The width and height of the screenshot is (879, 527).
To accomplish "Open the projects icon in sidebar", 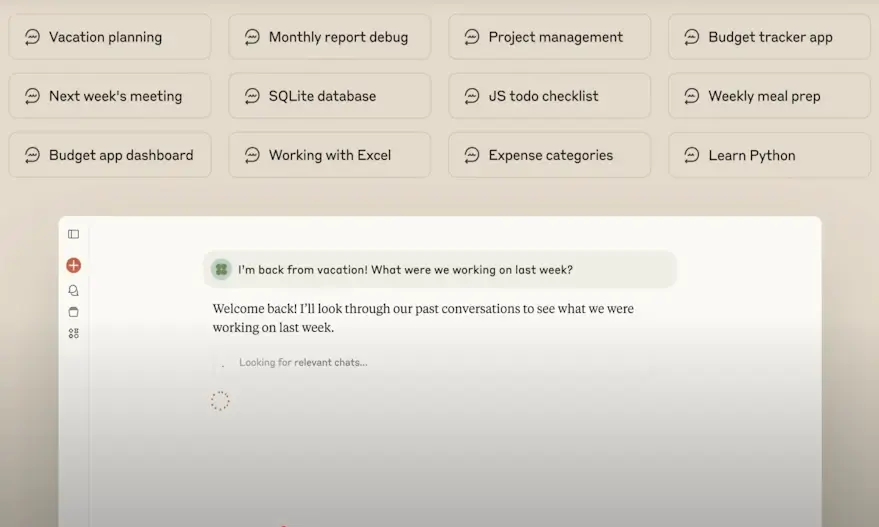I will 73,312.
